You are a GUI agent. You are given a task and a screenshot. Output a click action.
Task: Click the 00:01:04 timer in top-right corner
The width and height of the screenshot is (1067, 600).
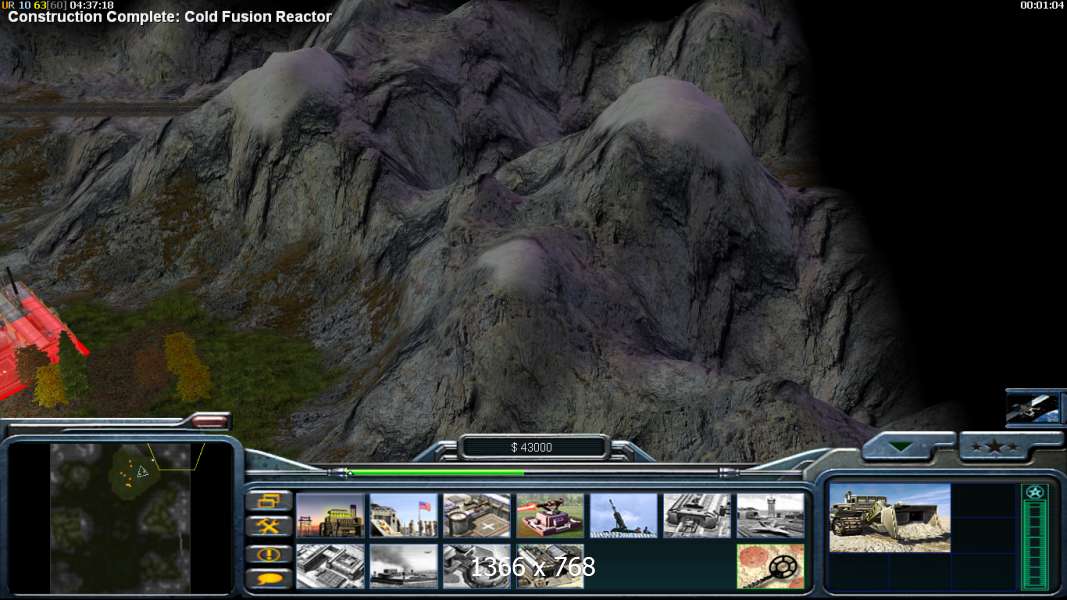pyautogui.click(x=1042, y=5)
